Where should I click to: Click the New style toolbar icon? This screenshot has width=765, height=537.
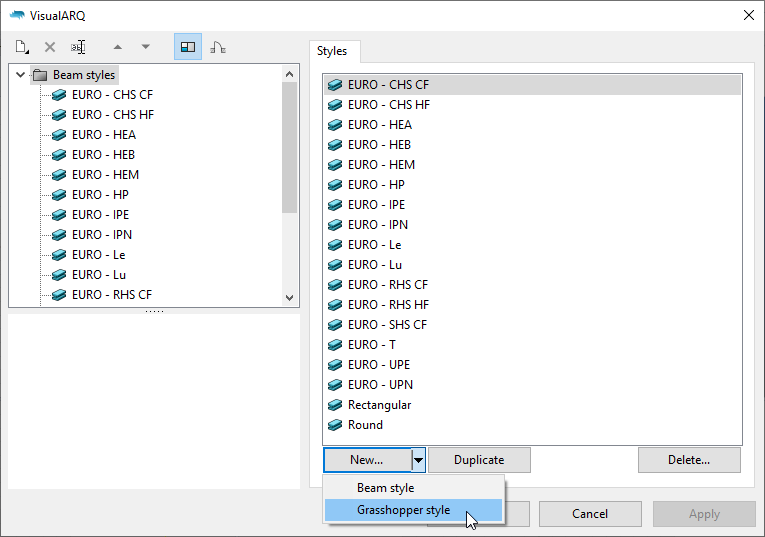click(x=22, y=47)
